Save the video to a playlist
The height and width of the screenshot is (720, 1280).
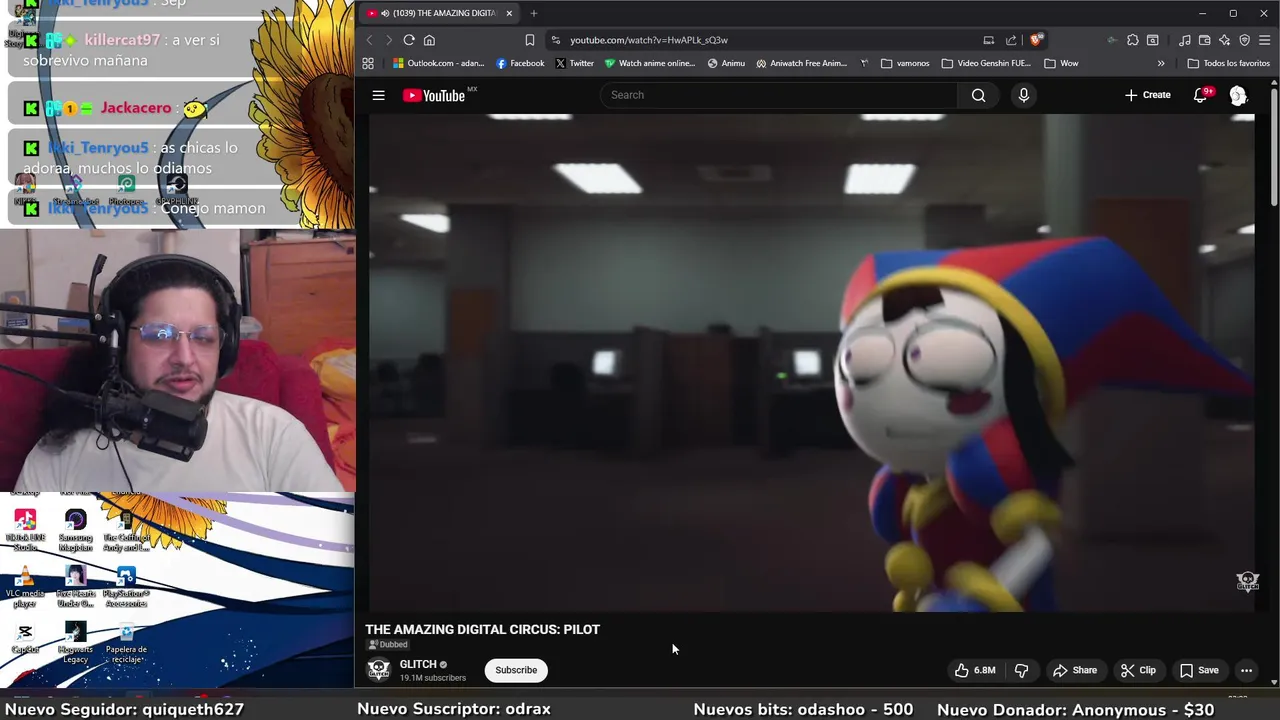(x=1198, y=670)
